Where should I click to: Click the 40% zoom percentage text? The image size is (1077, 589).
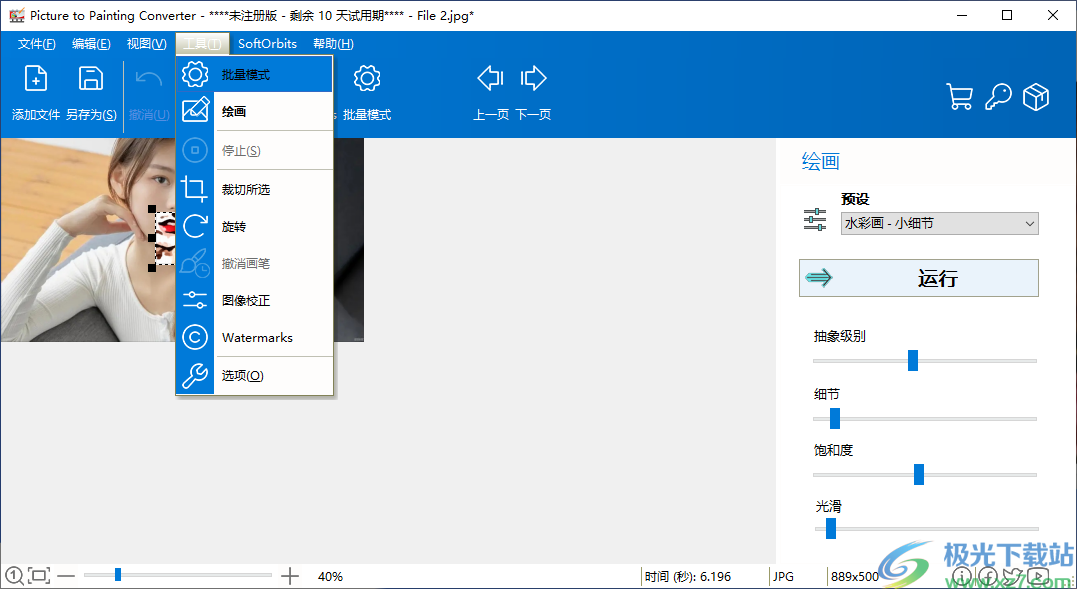(330, 577)
